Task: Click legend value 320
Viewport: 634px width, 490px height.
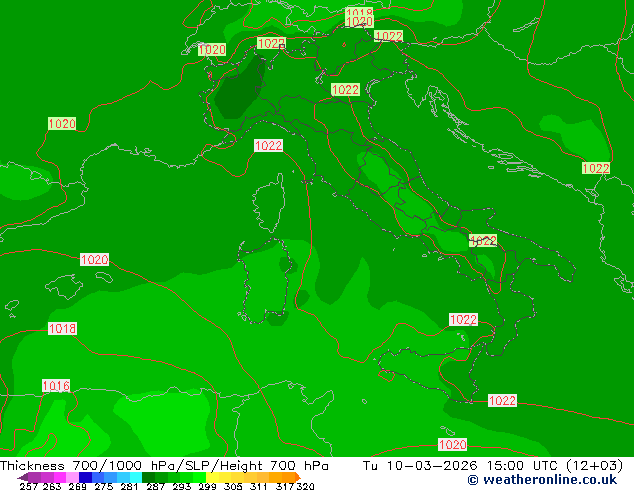Action: (x=305, y=486)
